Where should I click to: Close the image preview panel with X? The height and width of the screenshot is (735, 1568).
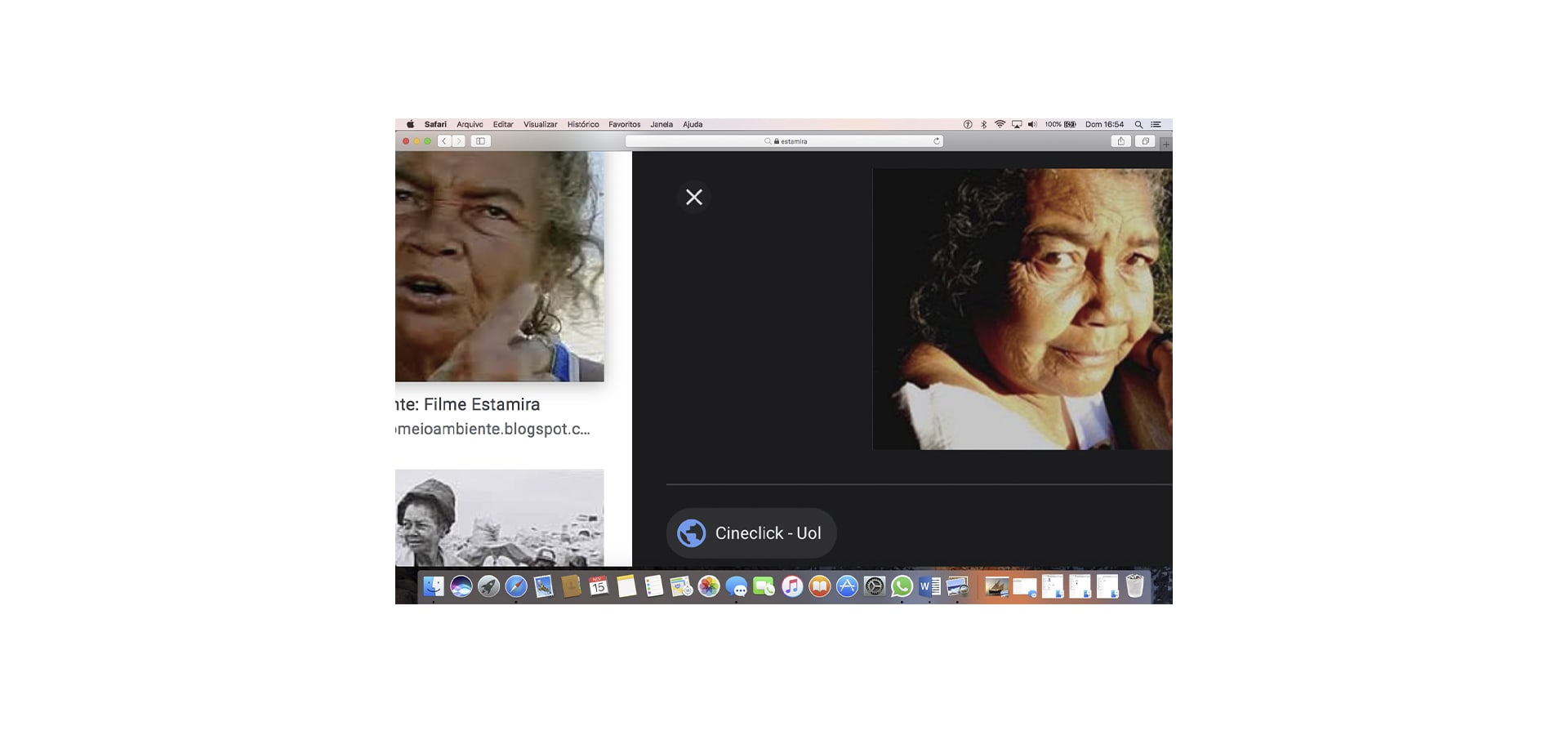(x=694, y=197)
